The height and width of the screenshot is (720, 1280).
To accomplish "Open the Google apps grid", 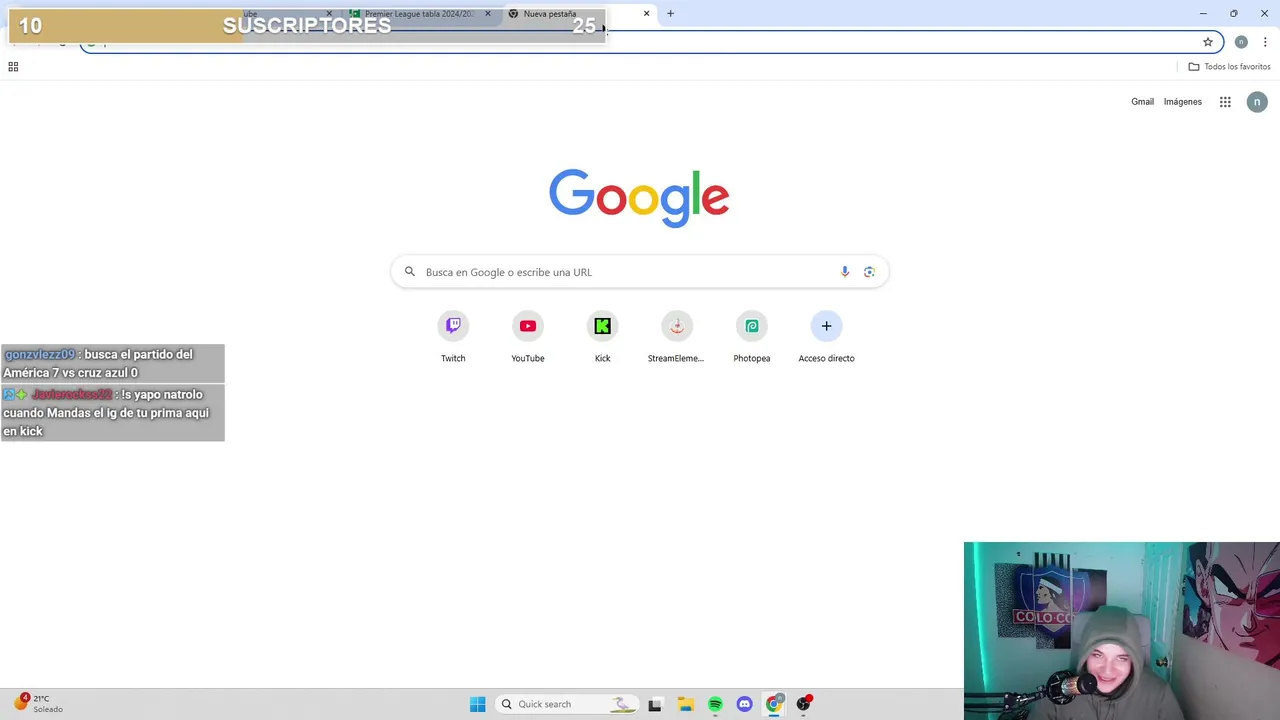I will pos(1225,102).
